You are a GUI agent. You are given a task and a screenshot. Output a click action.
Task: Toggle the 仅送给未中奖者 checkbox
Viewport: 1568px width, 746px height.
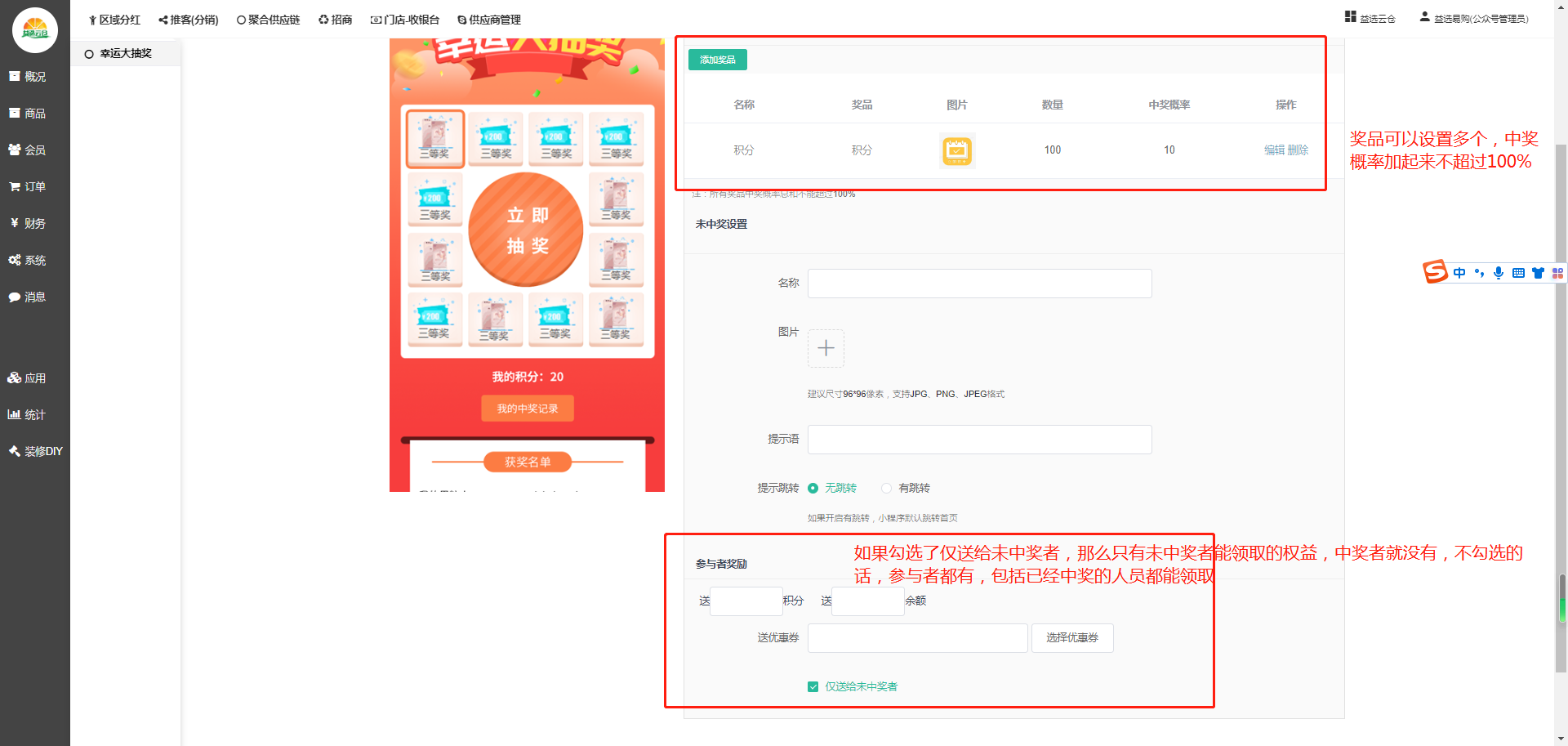(x=813, y=687)
